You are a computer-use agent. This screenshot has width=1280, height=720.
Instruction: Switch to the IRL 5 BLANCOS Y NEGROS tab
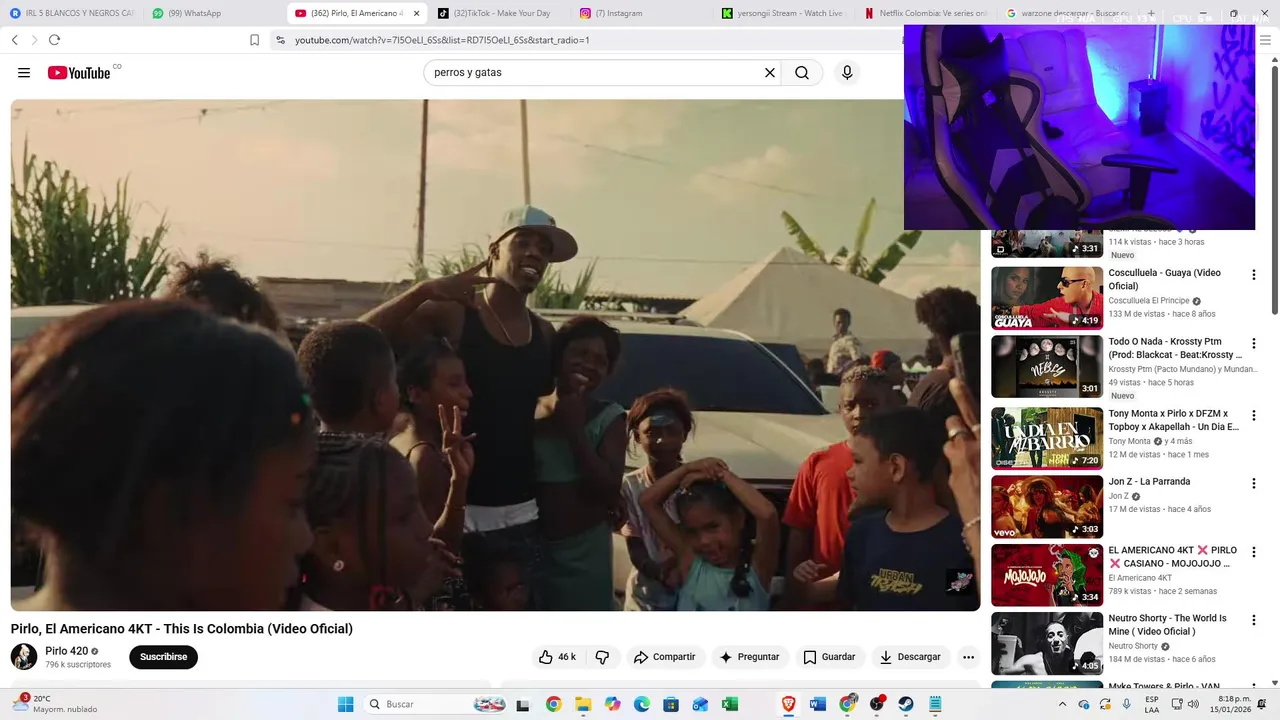(72, 13)
